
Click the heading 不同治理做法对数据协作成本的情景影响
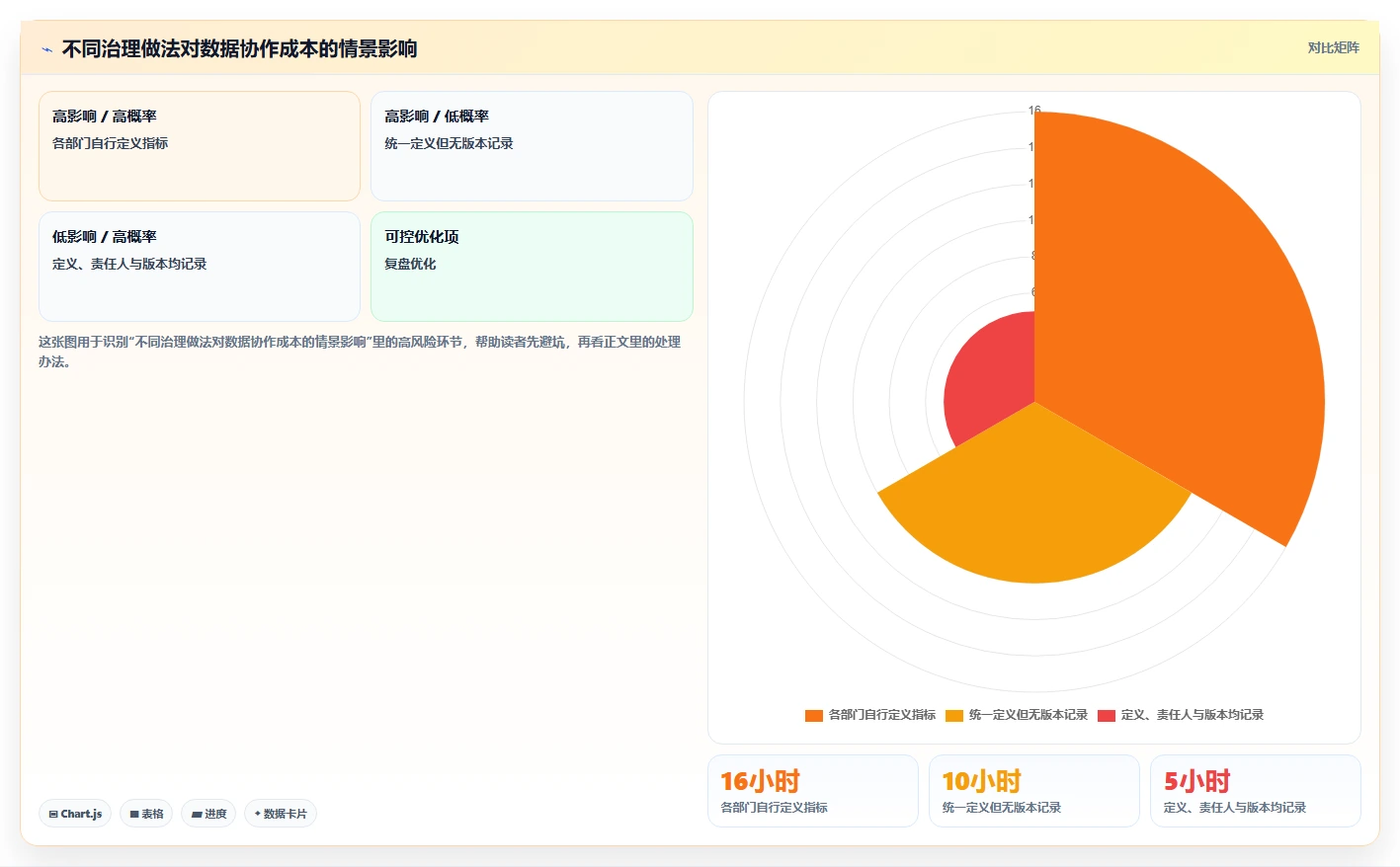(x=239, y=48)
